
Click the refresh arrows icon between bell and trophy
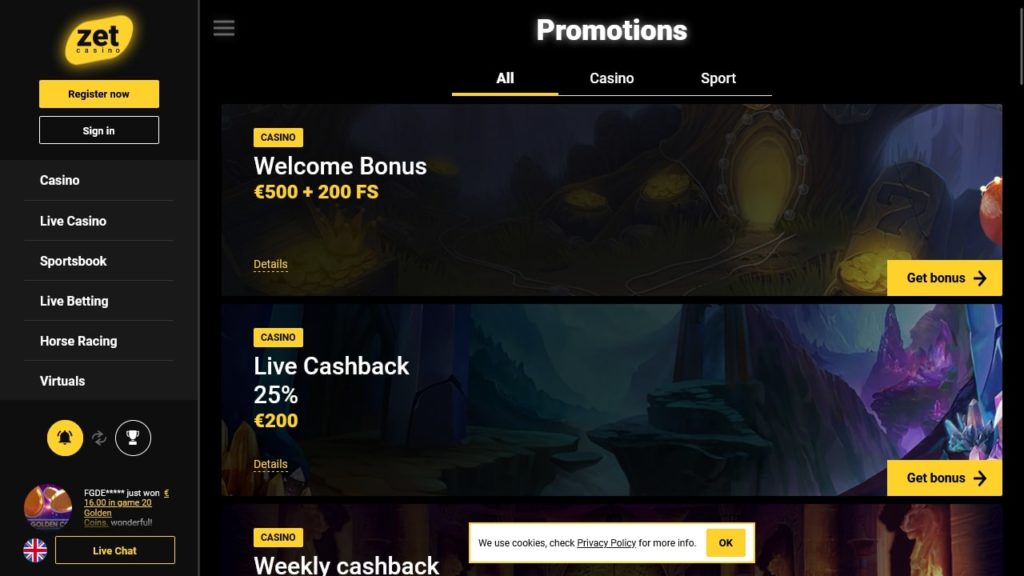(99, 438)
